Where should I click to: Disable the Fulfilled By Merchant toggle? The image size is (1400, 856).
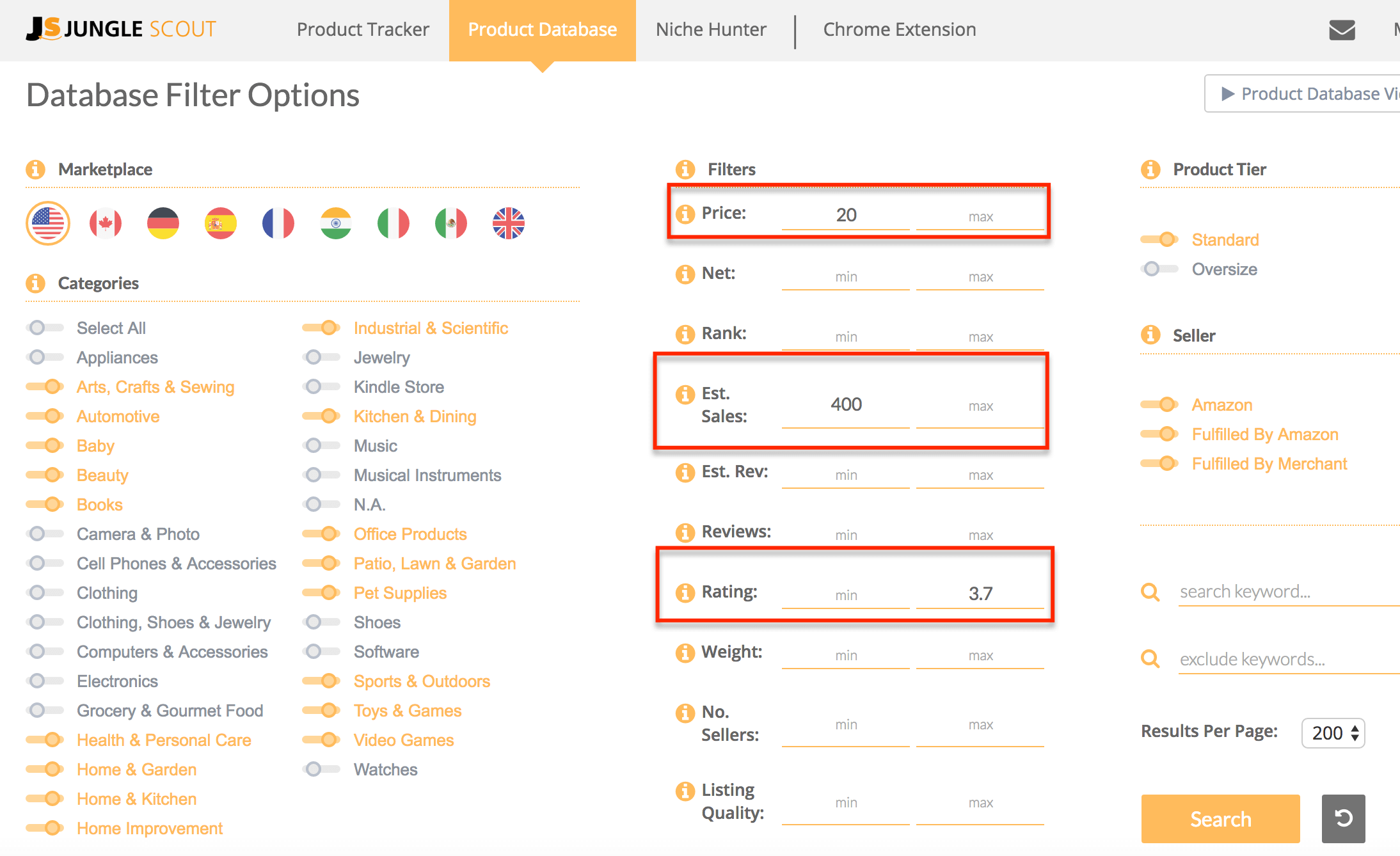pos(1159,464)
